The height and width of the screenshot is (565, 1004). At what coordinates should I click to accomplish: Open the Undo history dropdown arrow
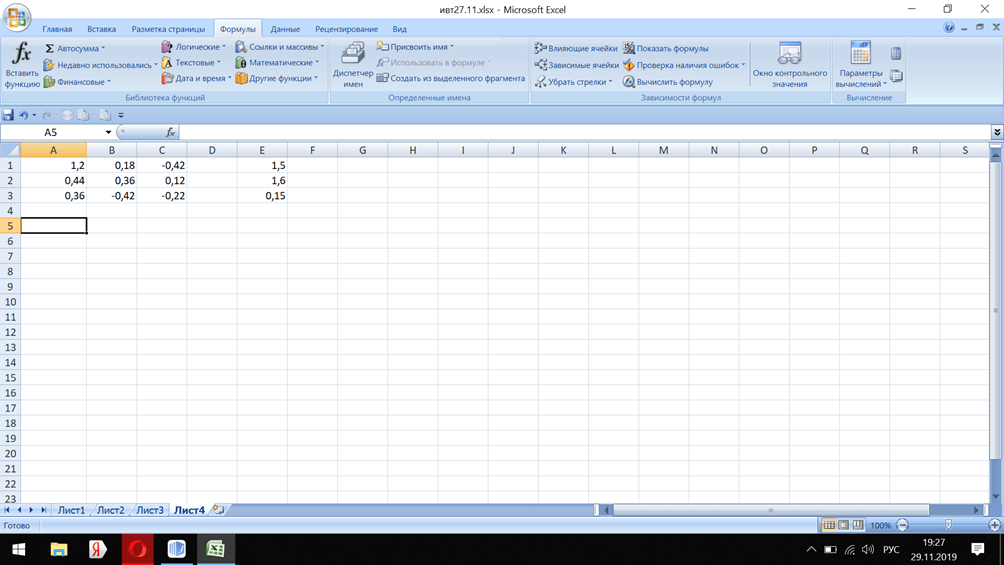click(34, 115)
